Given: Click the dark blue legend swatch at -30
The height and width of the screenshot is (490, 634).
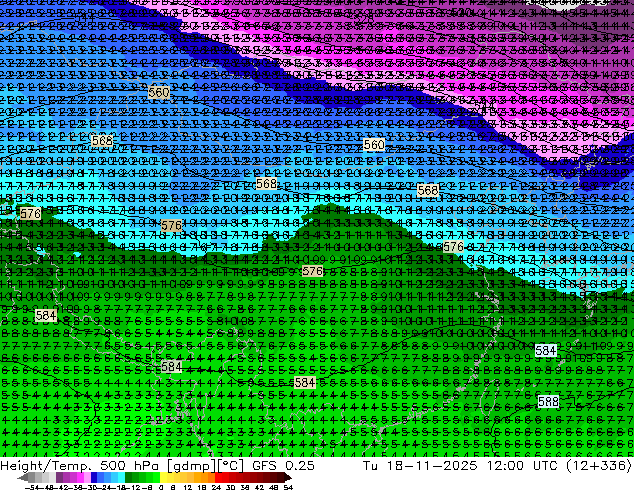Looking at the screenshot, I should point(94,477).
